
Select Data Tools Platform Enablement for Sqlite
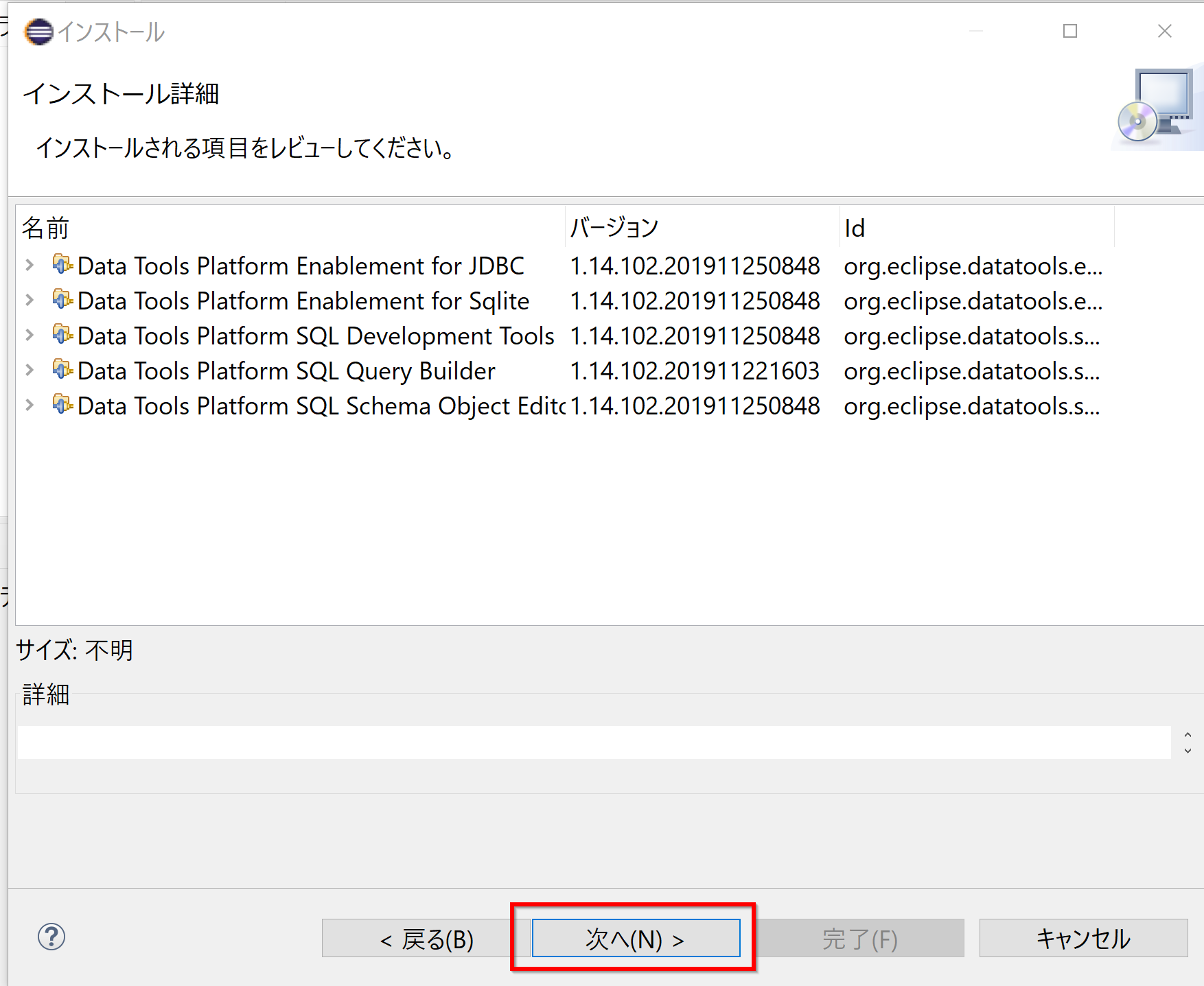click(303, 301)
